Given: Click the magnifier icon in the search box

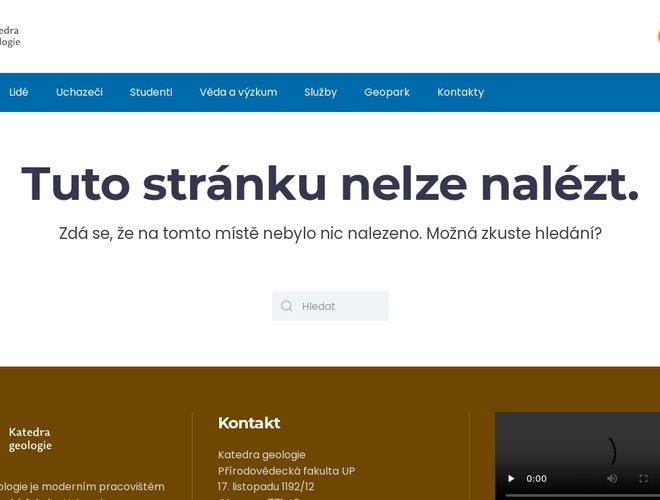Looking at the screenshot, I should [287, 306].
